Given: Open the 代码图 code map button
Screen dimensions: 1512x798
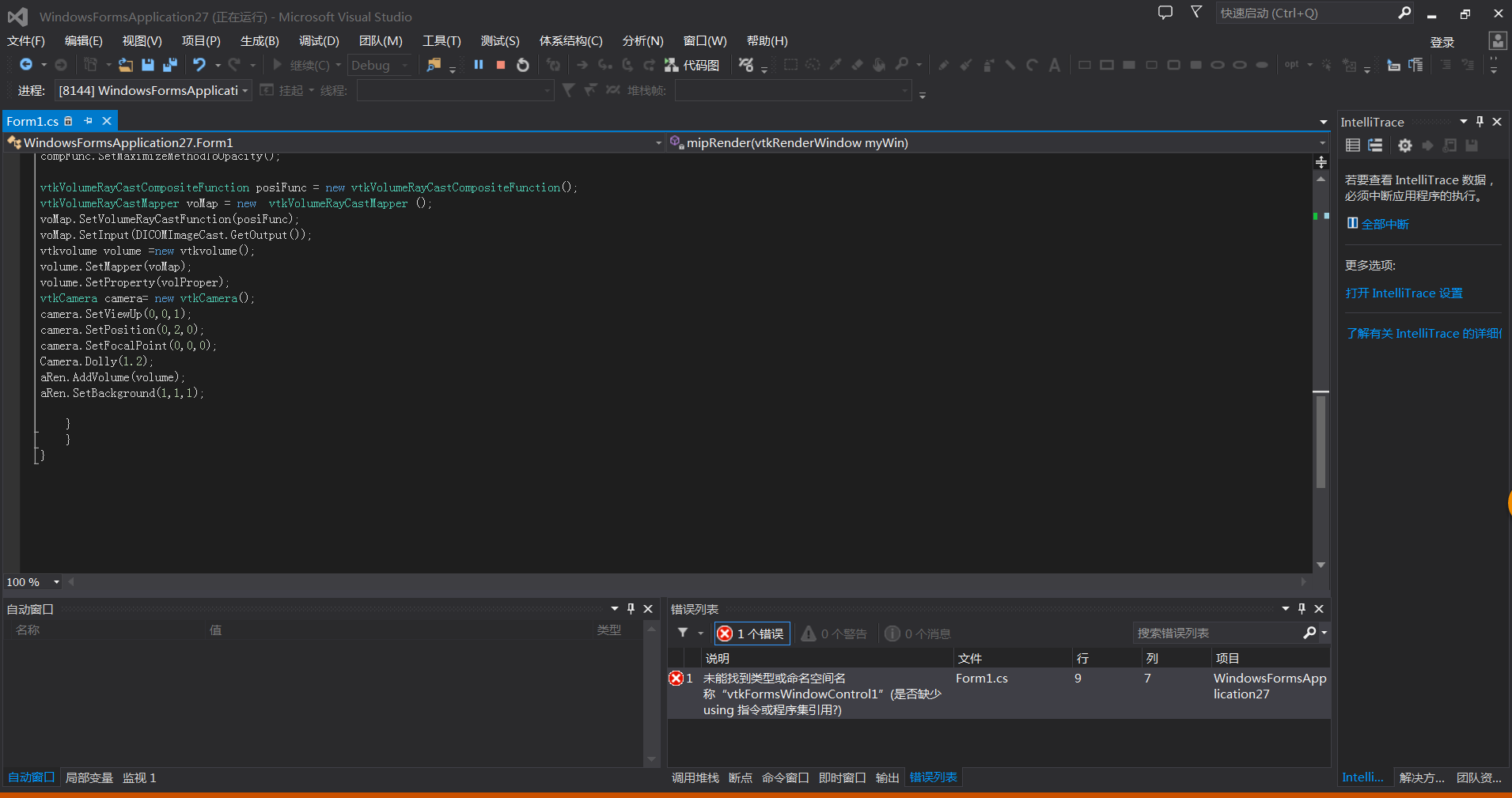Looking at the screenshot, I should pyautogui.click(x=692, y=65).
